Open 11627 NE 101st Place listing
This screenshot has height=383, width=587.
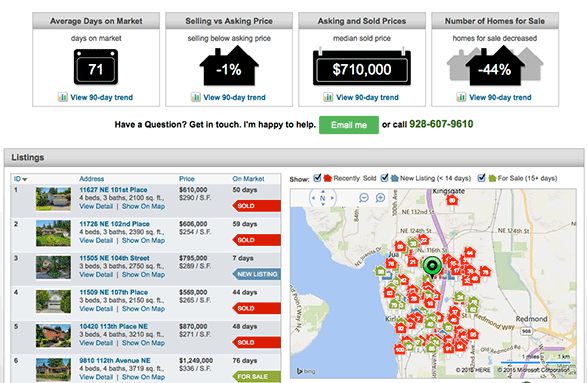(113, 190)
